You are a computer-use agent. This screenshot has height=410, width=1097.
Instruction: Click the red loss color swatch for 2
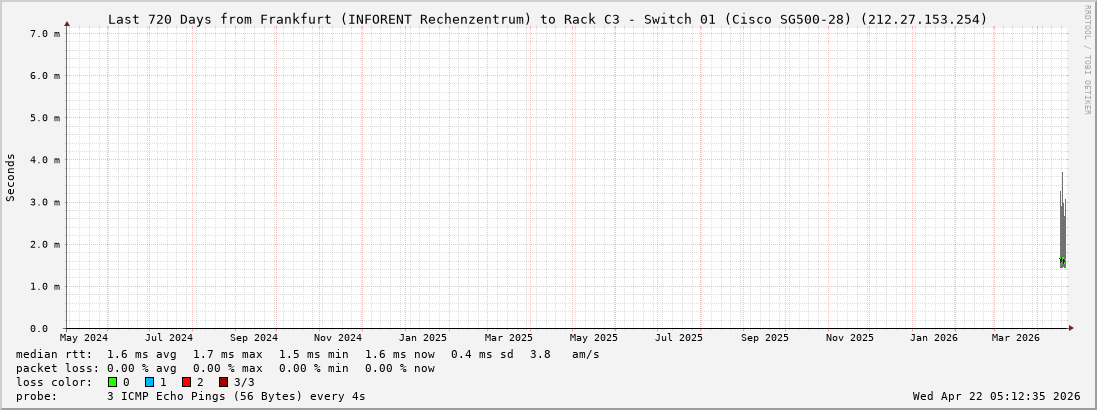click(186, 382)
